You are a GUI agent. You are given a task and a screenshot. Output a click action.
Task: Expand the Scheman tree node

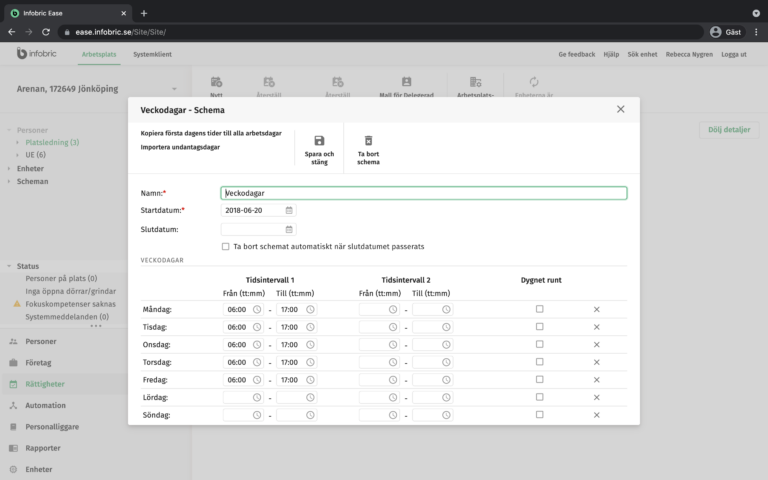[x=10, y=181]
